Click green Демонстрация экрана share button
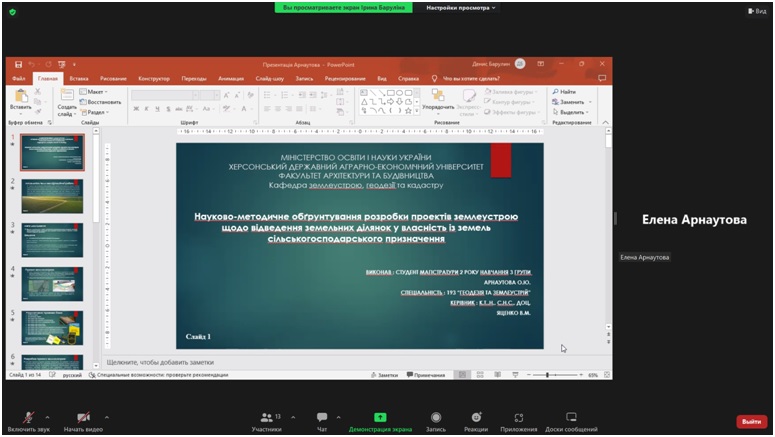This screenshot has width=775, height=437. (x=380, y=422)
